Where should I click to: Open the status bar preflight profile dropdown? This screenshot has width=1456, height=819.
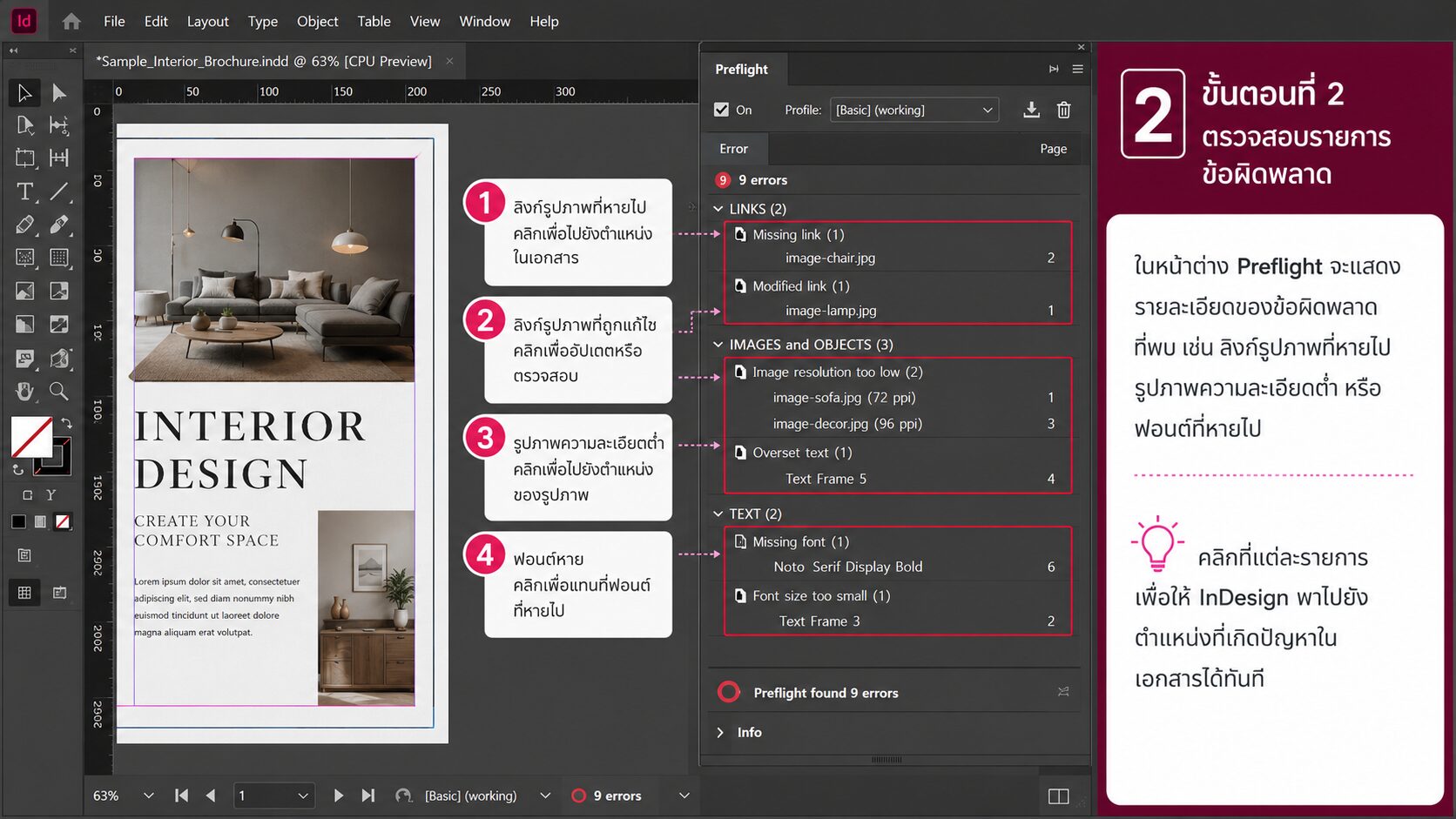pyautogui.click(x=545, y=796)
